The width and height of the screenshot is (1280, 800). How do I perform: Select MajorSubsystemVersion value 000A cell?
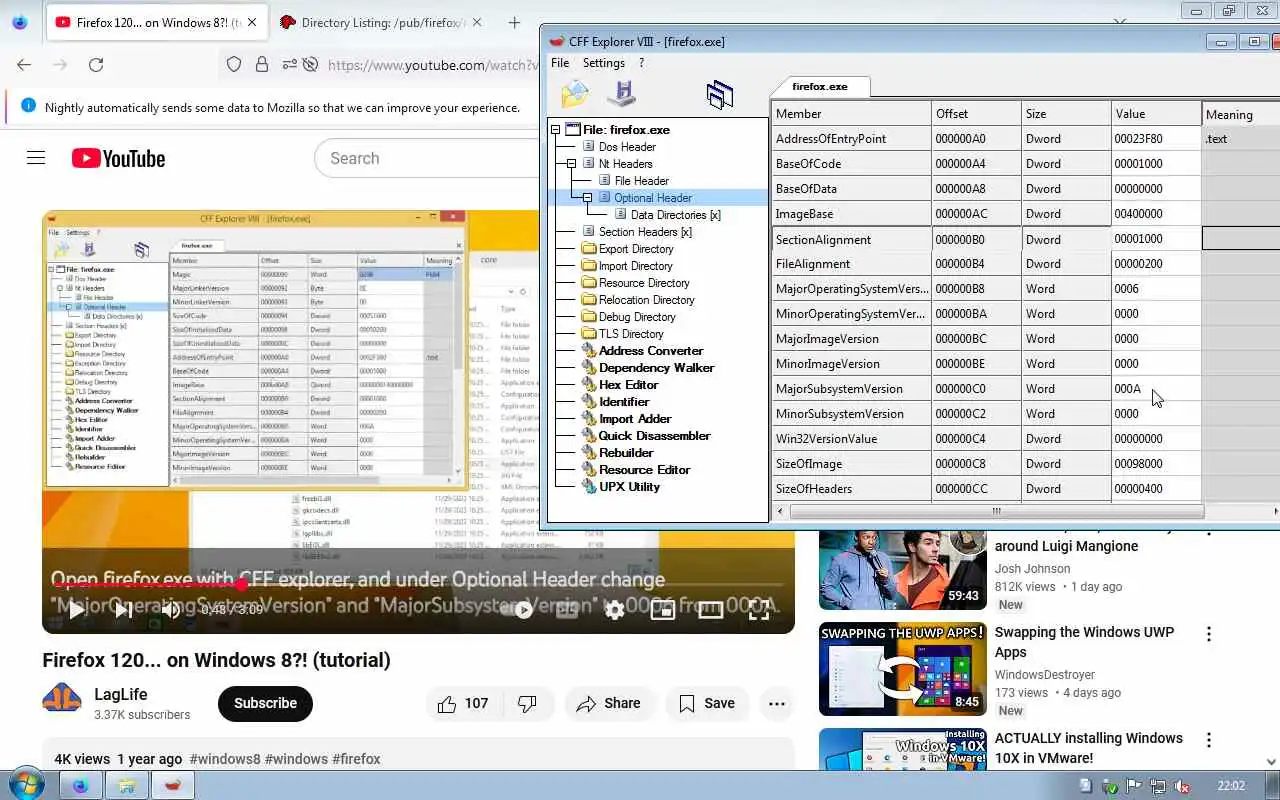click(x=1156, y=389)
